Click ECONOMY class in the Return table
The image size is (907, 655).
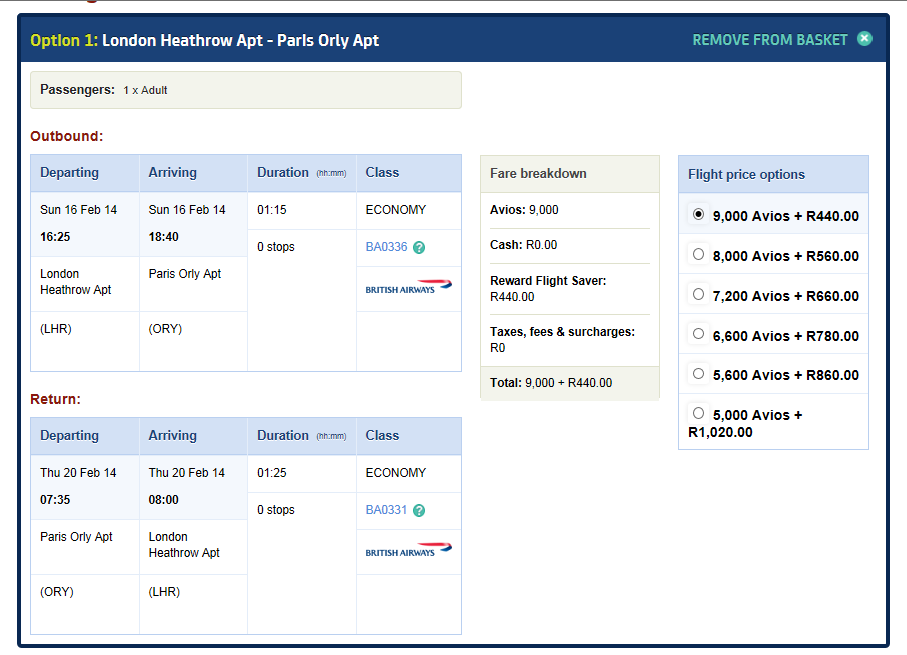[x=396, y=473]
